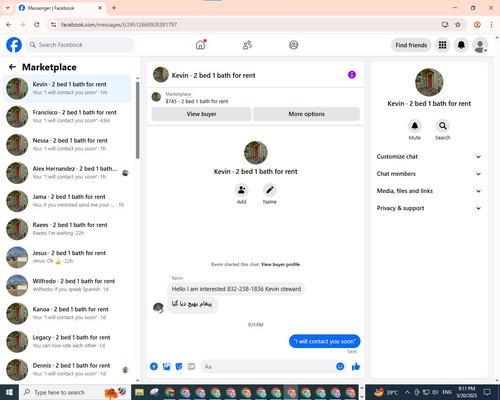Screen dimensions: 500x400
Task: Open Nessa conversation
Action: coord(68,145)
